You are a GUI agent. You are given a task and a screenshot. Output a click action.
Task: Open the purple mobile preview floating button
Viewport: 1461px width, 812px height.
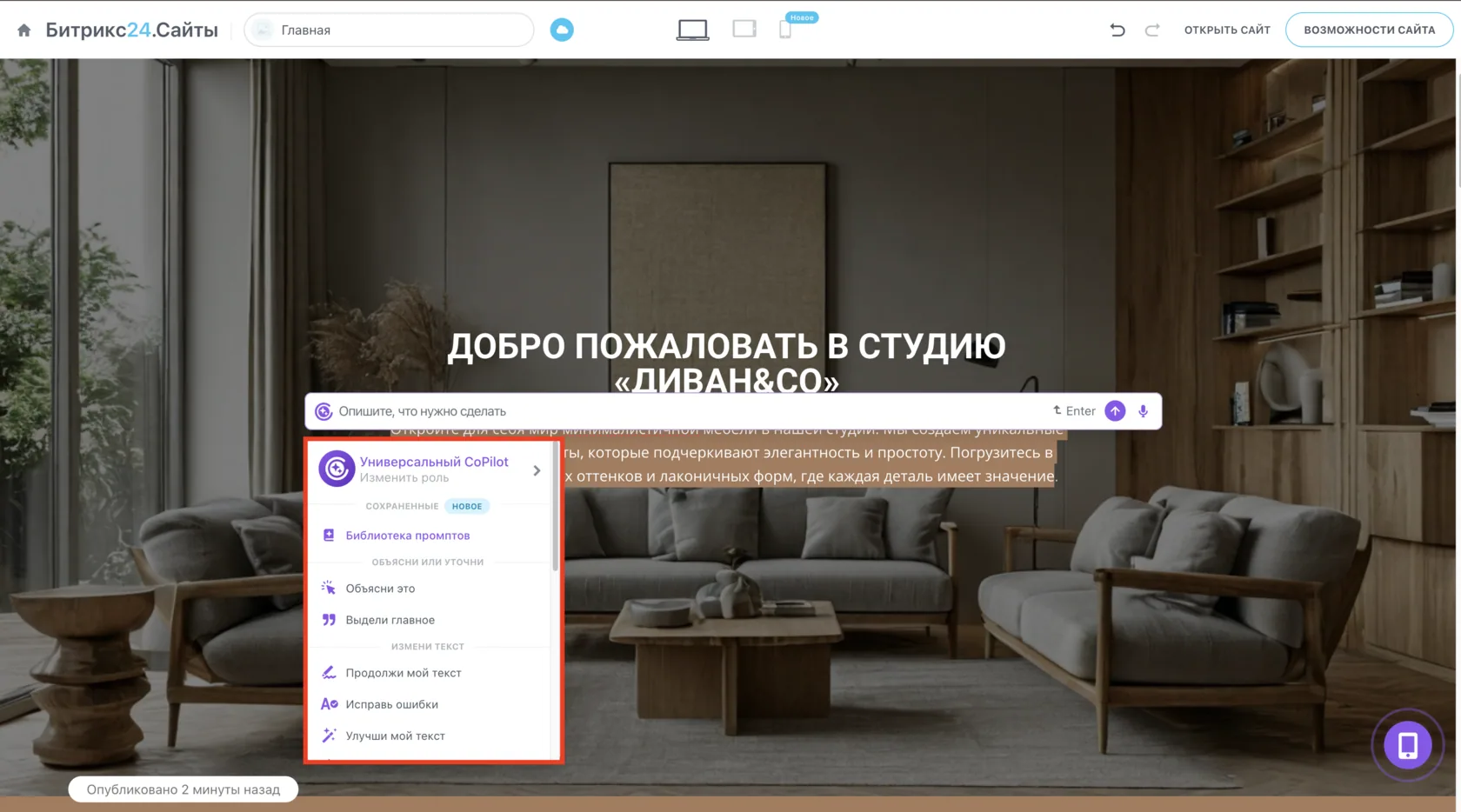[1408, 745]
